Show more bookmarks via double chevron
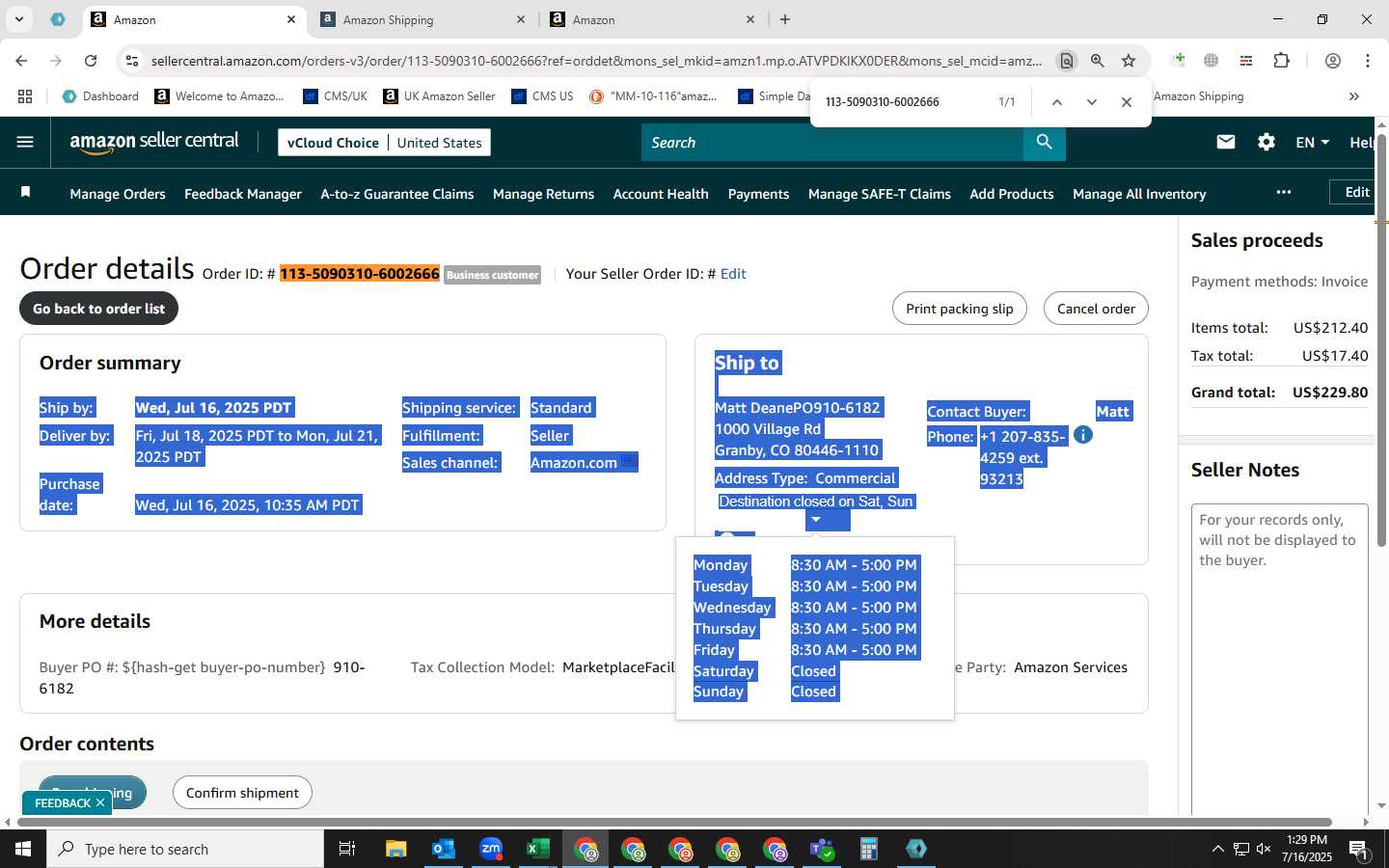The width and height of the screenshot is (1389, 868). coord(1353,96)
